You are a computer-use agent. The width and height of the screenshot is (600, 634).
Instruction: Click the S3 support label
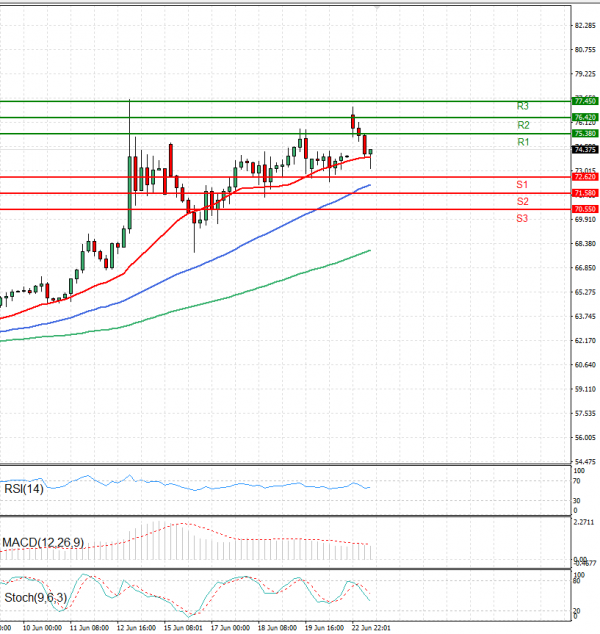click(x=522, y=219)
